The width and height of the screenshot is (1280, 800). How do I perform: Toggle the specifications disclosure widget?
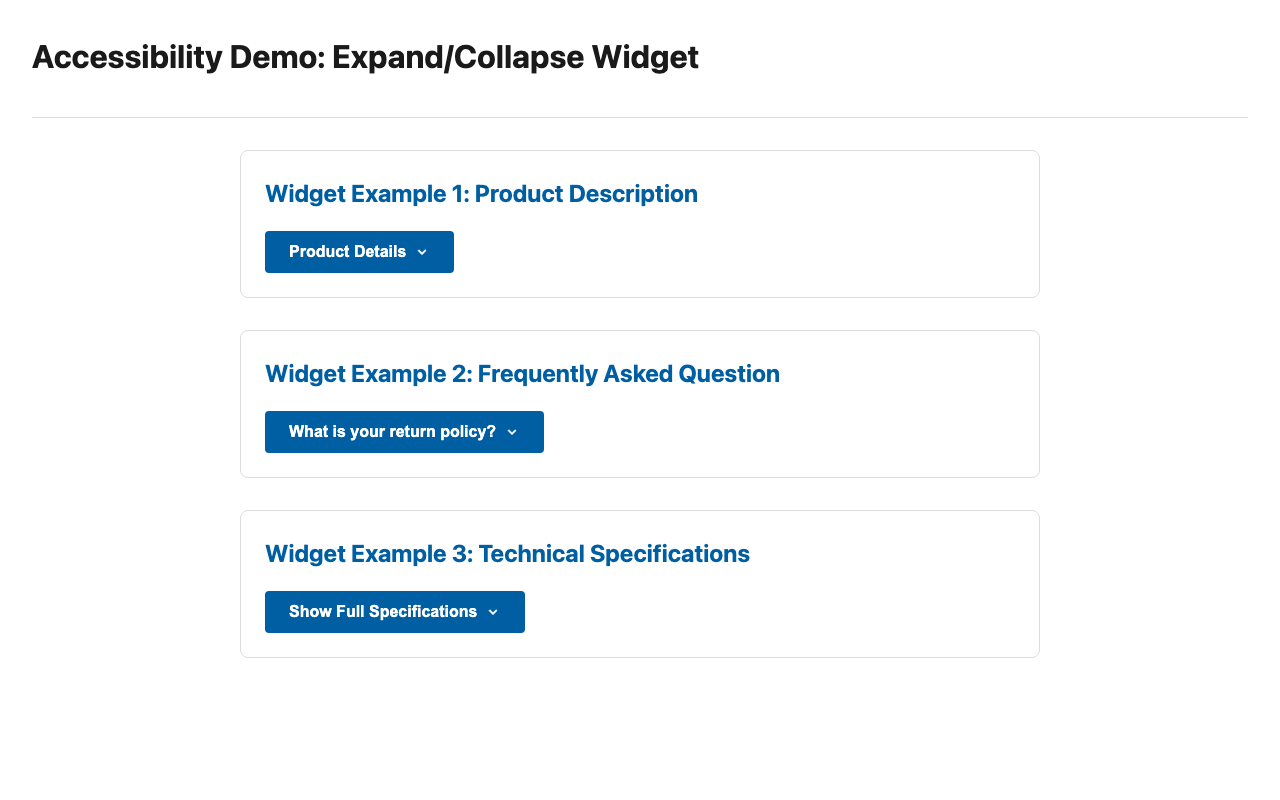click(395, 612)
